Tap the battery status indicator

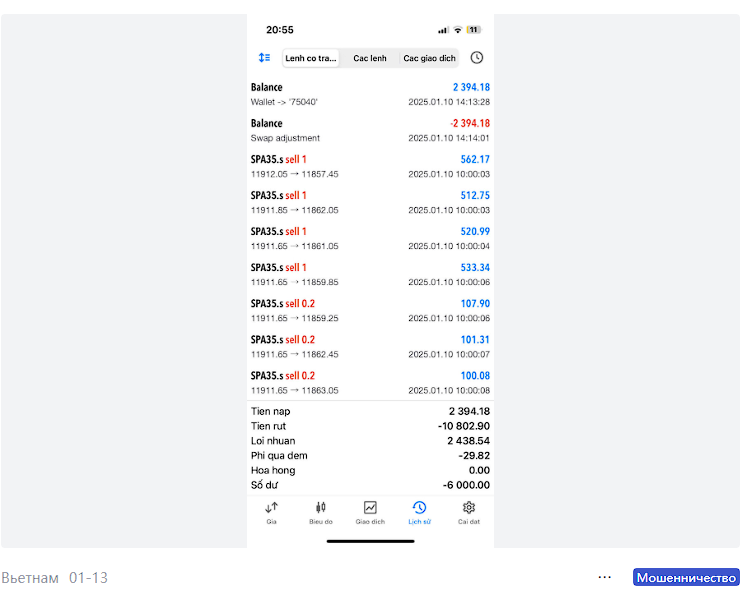tap(474, 30)
